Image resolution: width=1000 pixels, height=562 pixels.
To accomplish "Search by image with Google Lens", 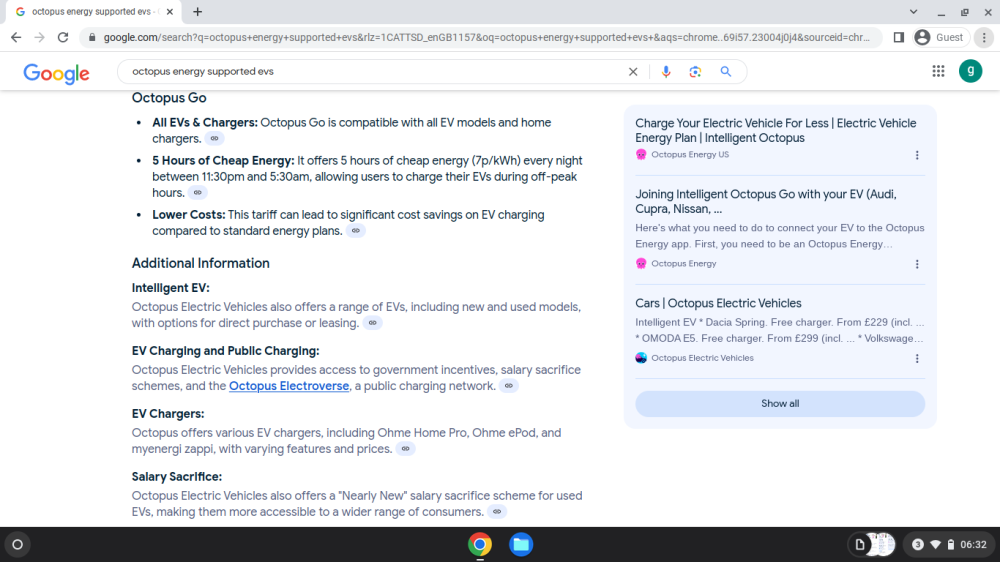I will [x=695, y=71].
